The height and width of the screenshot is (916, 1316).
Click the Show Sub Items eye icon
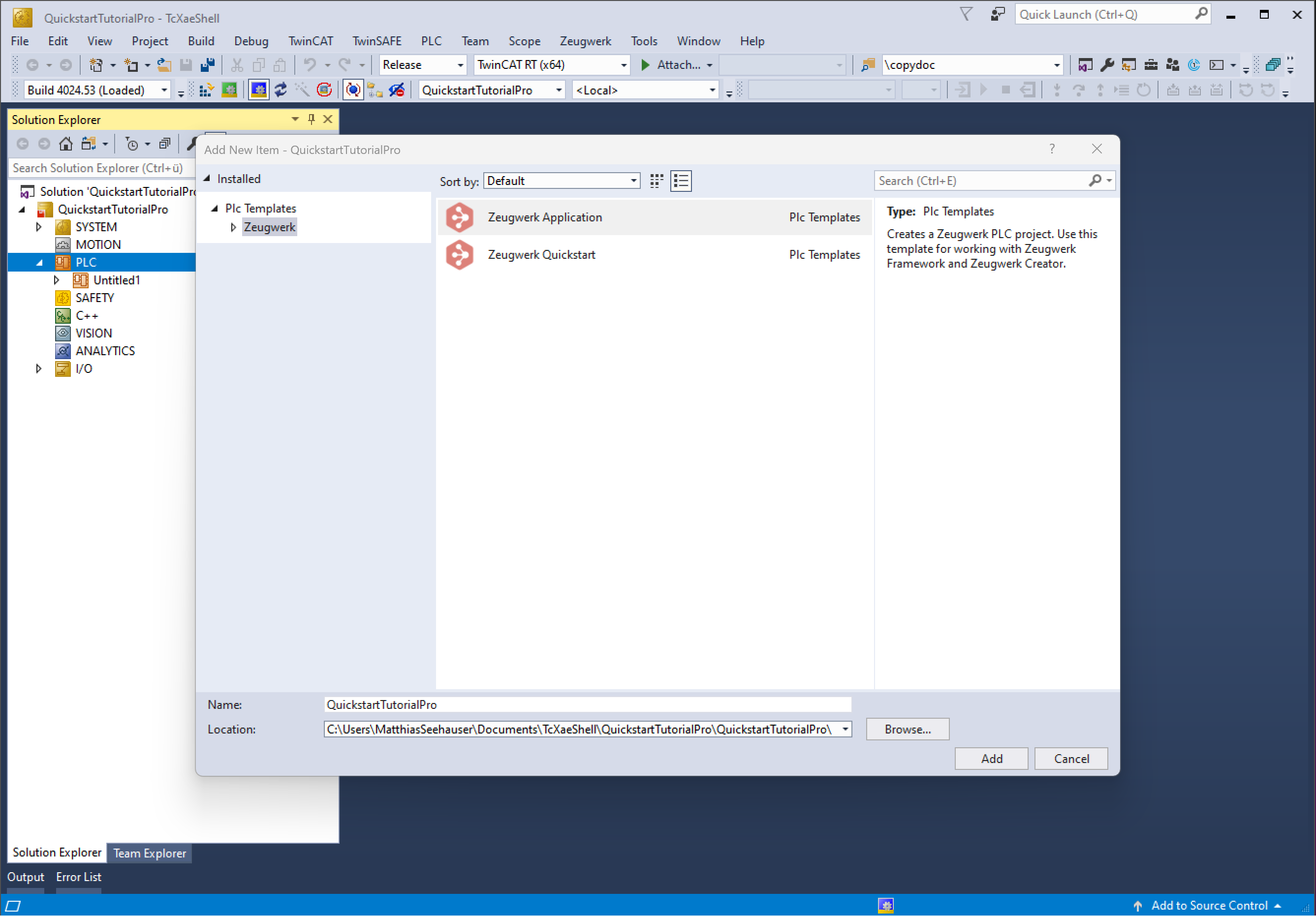click(x=397, y=90)
